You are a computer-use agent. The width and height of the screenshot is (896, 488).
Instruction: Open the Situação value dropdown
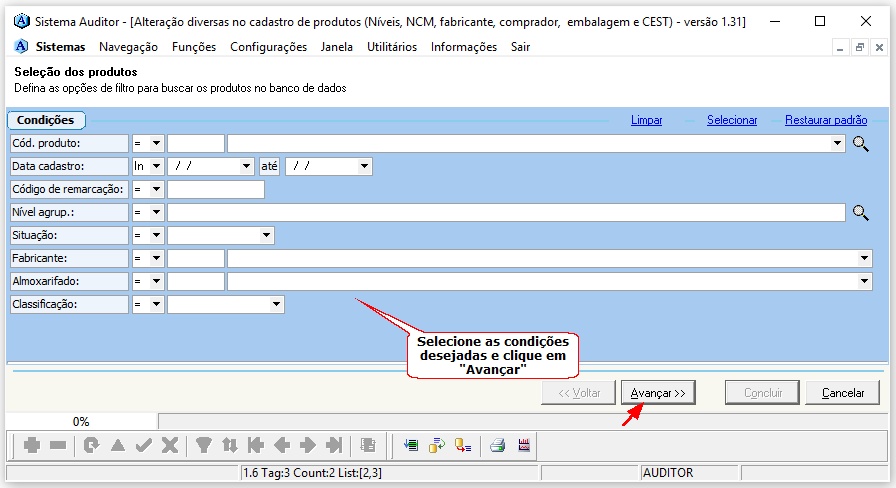coord(266,235)
